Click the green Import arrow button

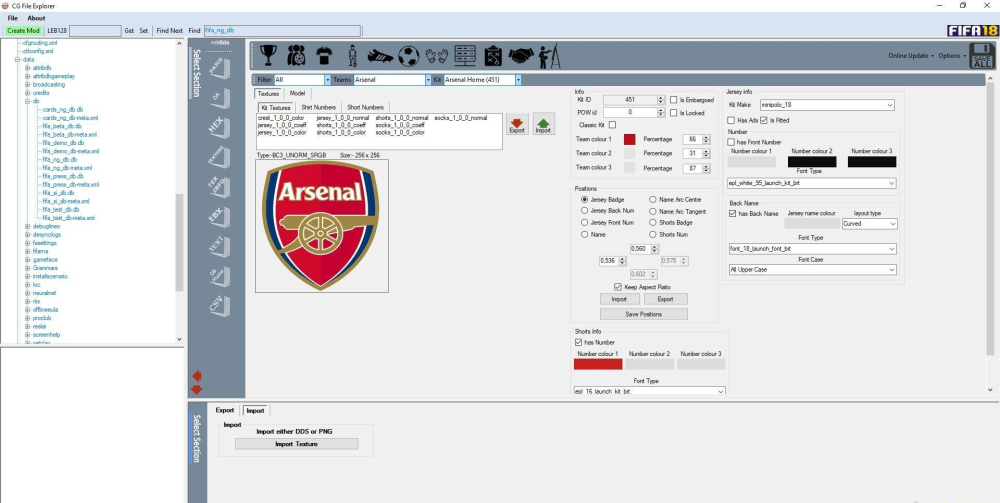543,124
